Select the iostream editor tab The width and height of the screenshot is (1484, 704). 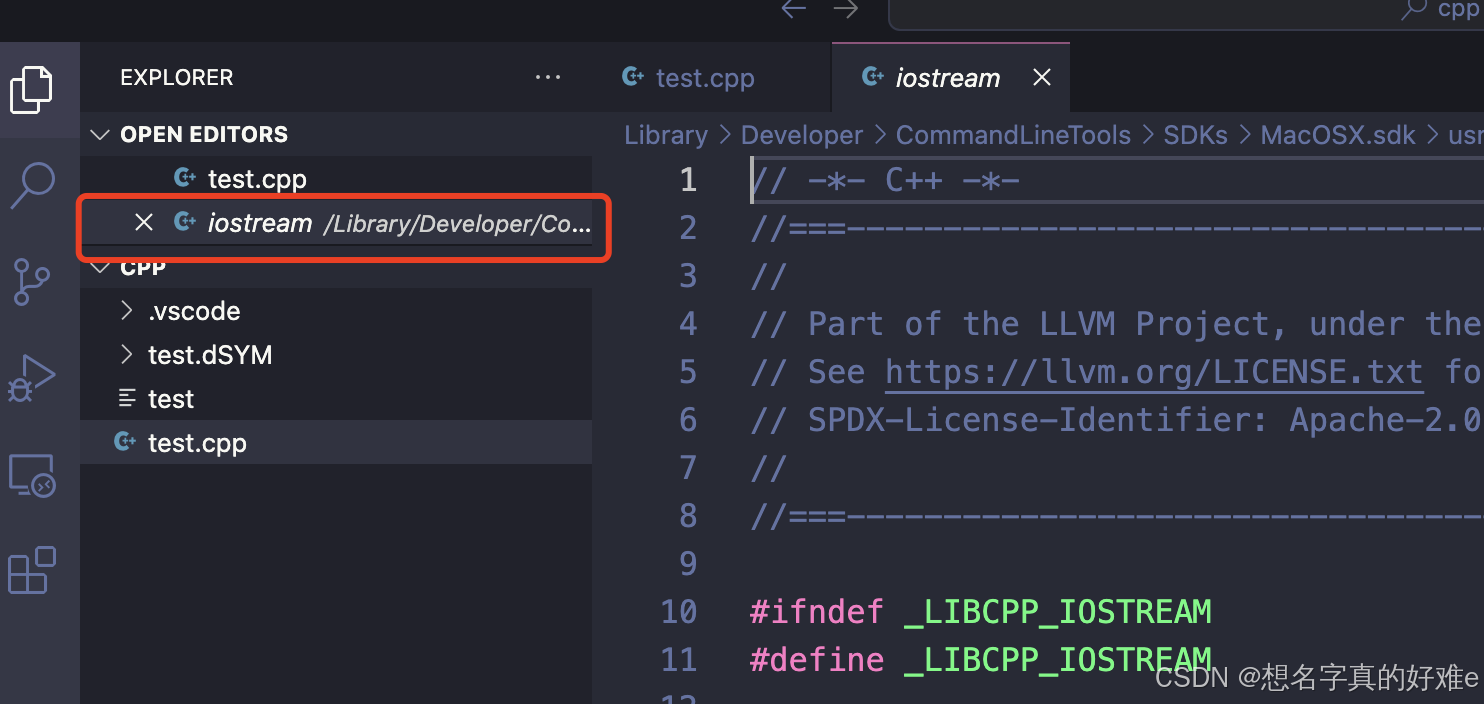946,77
